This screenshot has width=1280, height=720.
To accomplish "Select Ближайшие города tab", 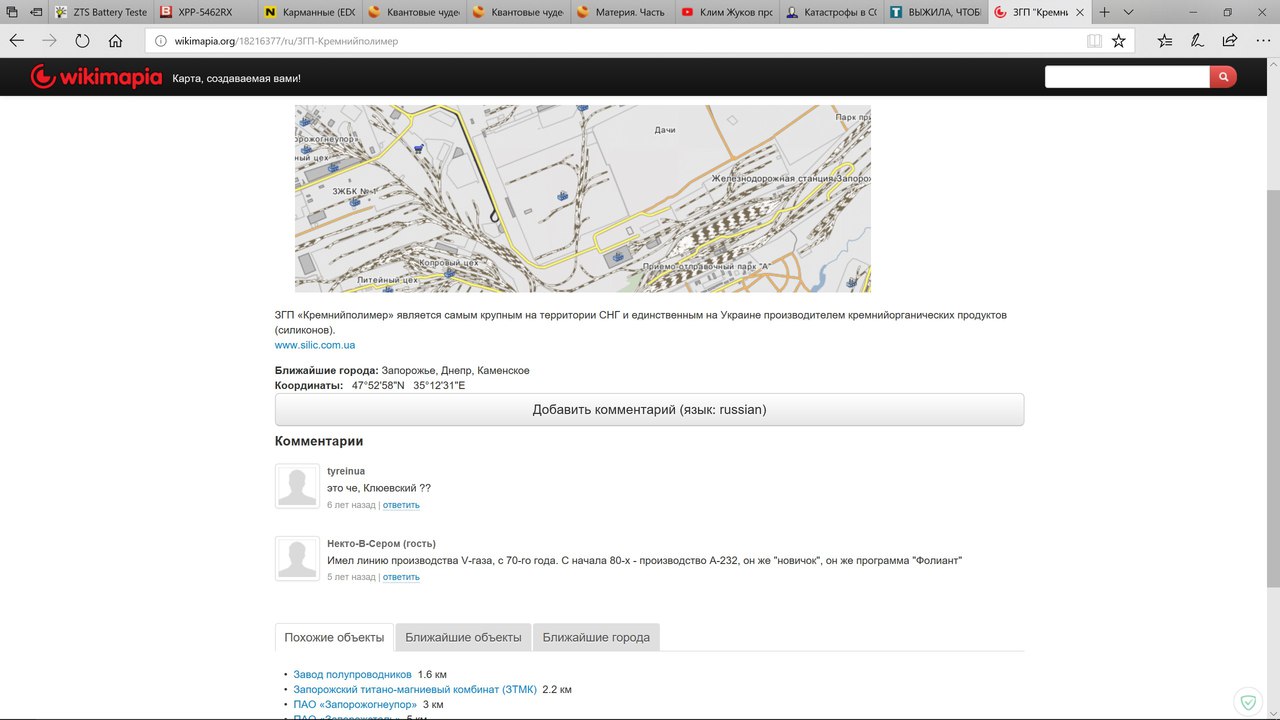I will point(596,637).
